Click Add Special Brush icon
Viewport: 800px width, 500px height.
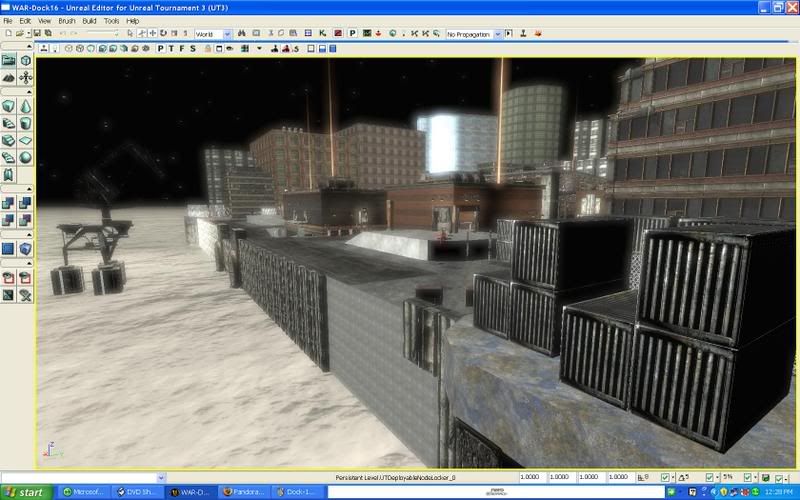point(8,248)
